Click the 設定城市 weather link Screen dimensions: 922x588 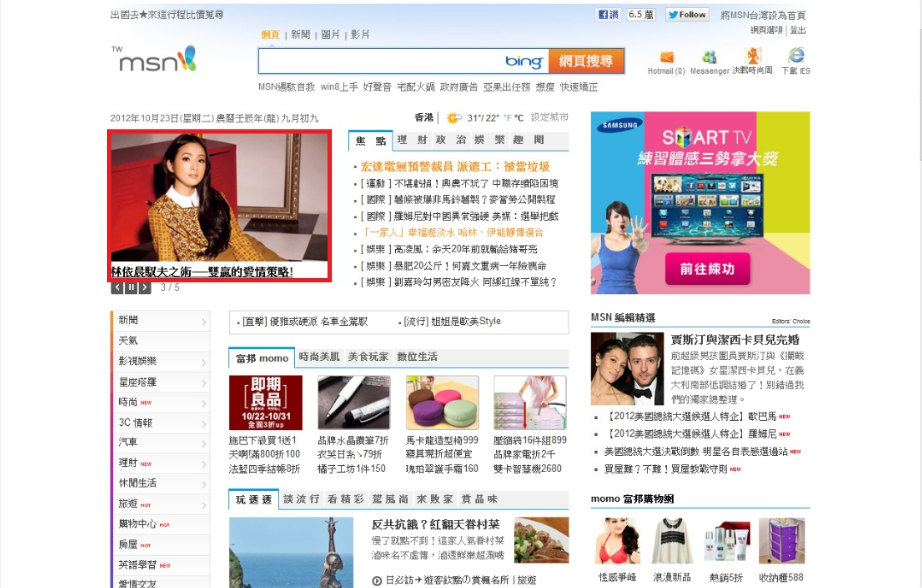pyautogui.click(x=549, y=117)
